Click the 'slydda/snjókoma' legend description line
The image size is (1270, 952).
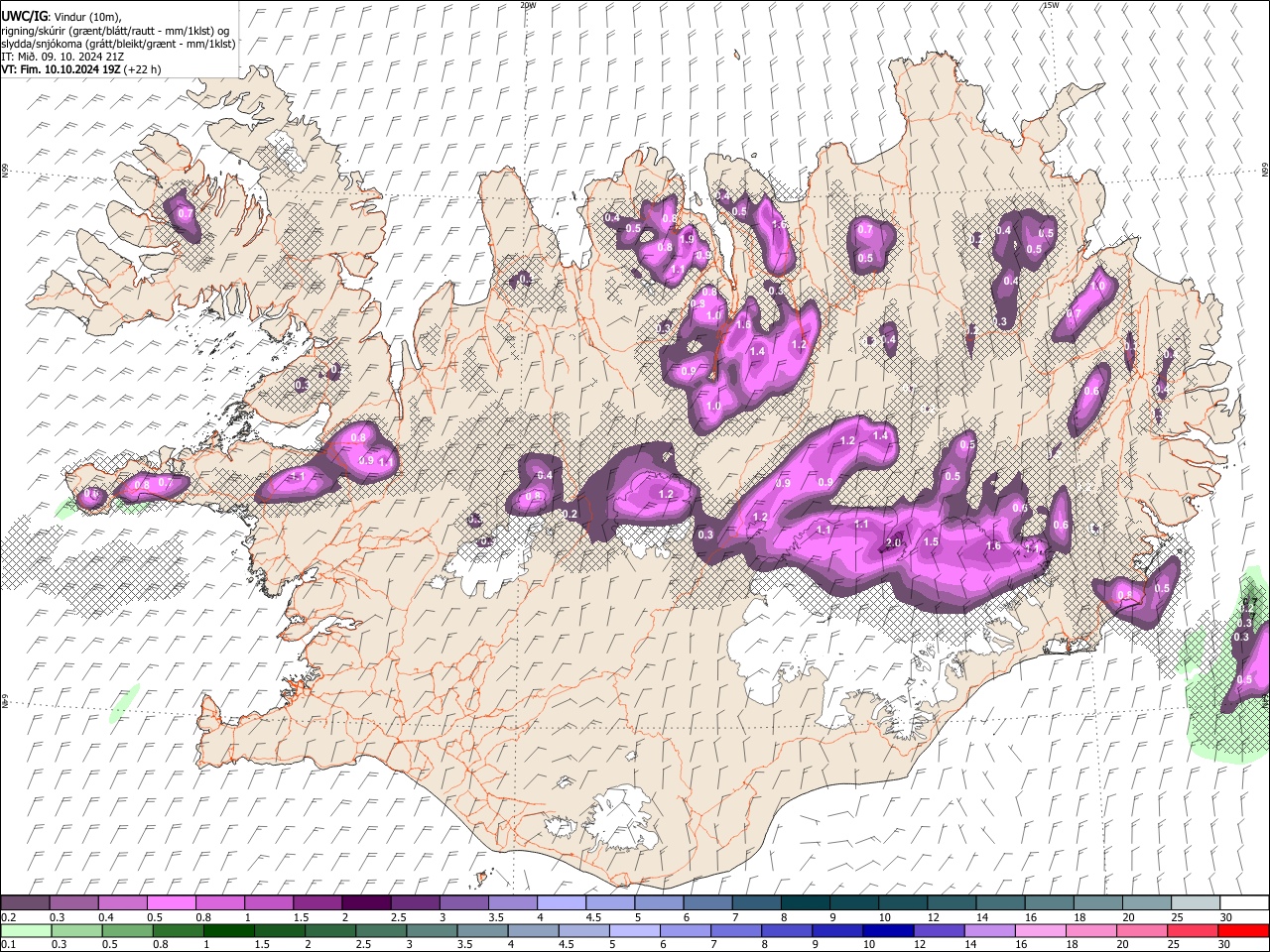[x=118, y=44]
